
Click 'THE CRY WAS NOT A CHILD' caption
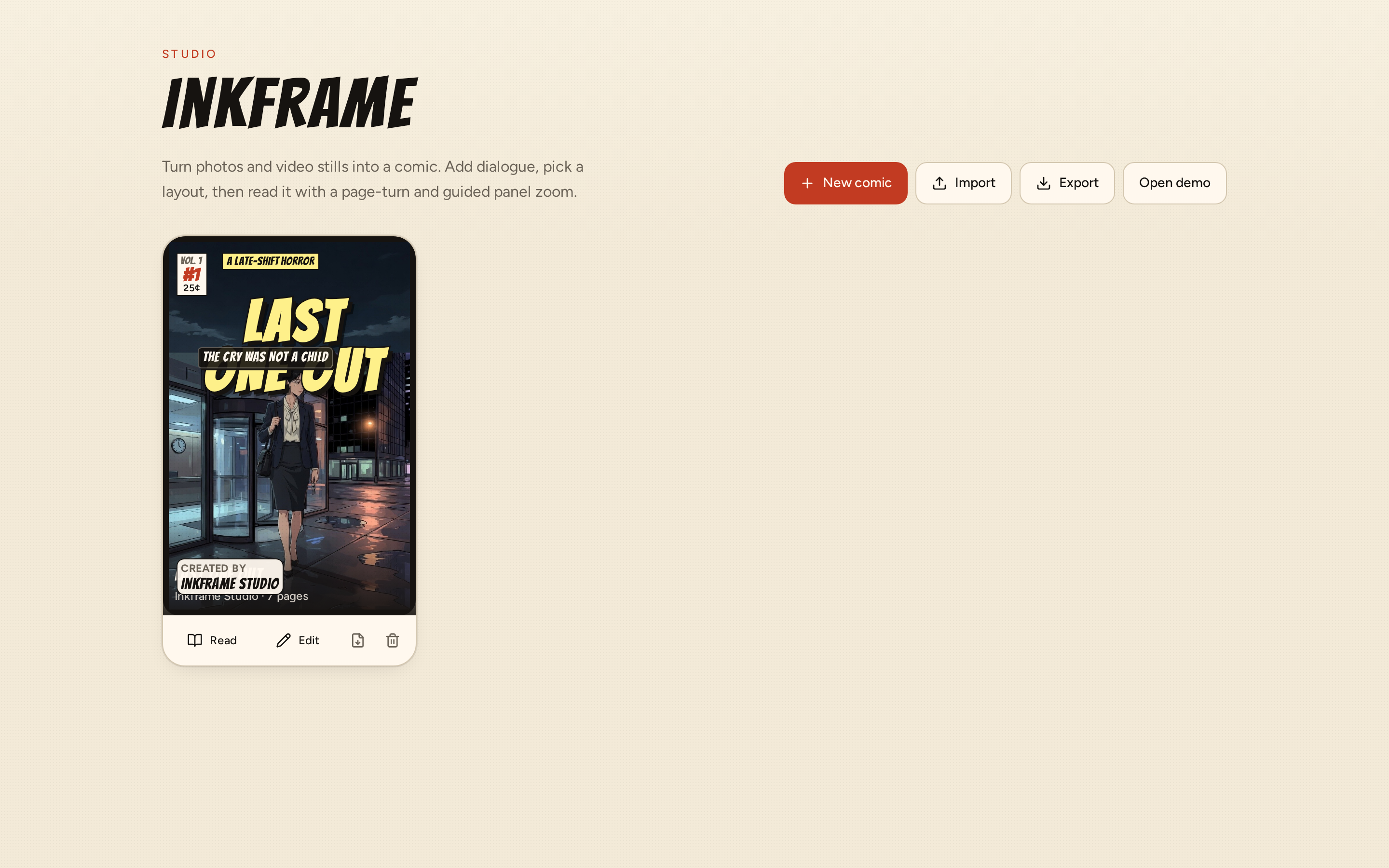[265, 357]
